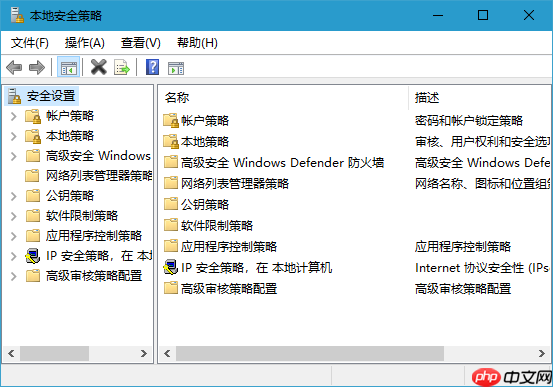Screen dimensions: 553x387
Task: Expand the 公钥策略 tree node
Action: (x=13, y=196)
